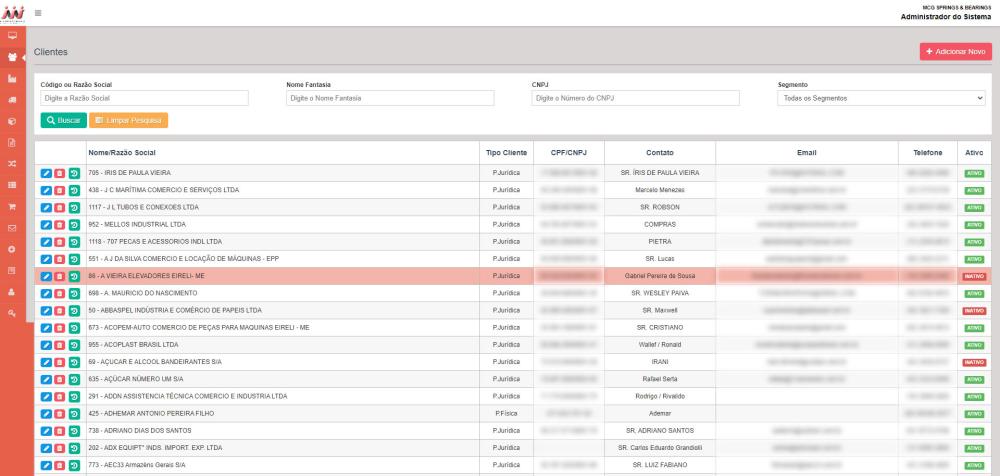The height and width of the screenshot is (476, 1000).
Task: Click history icon for ACOPLAST BRASIL LTDA
Action: click(x=74, y=344)
